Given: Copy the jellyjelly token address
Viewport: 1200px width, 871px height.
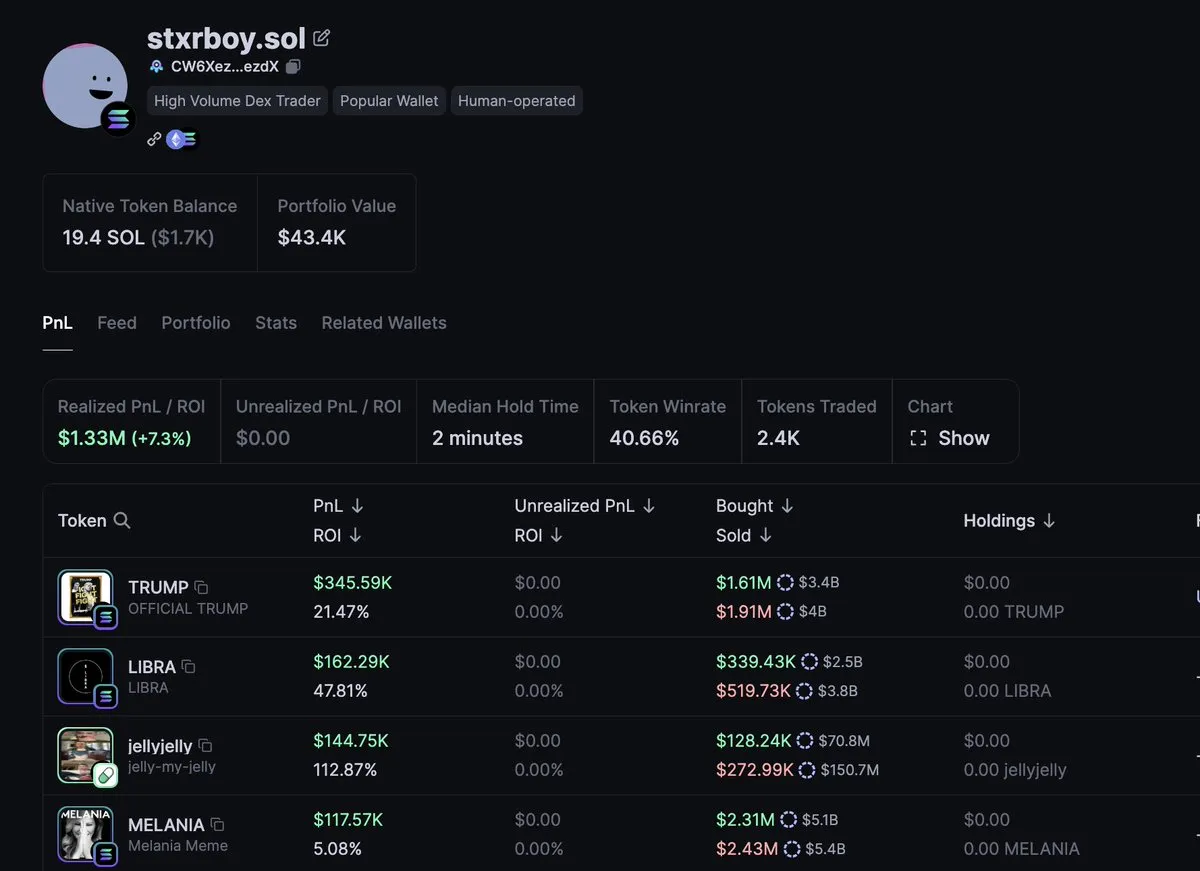Looking at the screenshot, I should point(205,745).
